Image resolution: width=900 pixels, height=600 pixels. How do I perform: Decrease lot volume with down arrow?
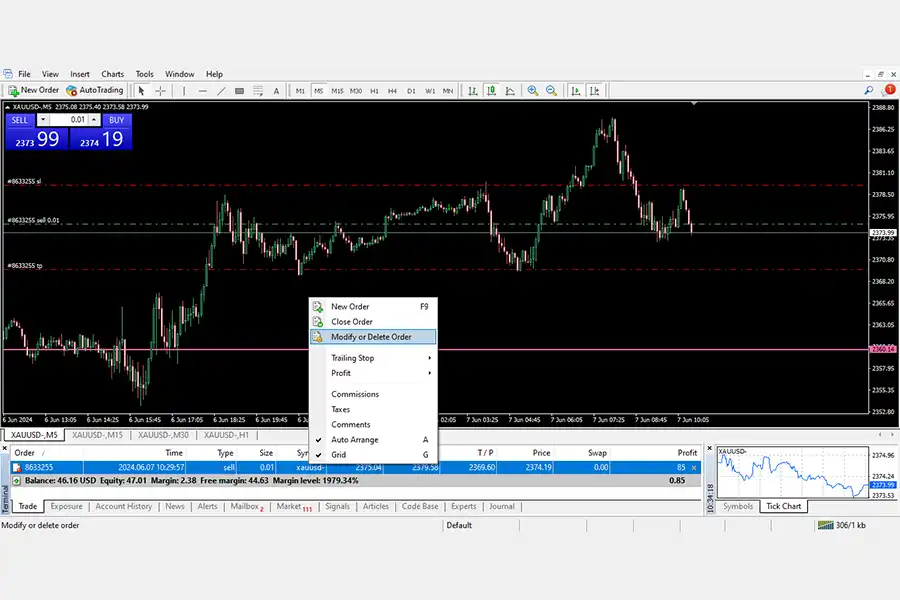click(42, 120)
